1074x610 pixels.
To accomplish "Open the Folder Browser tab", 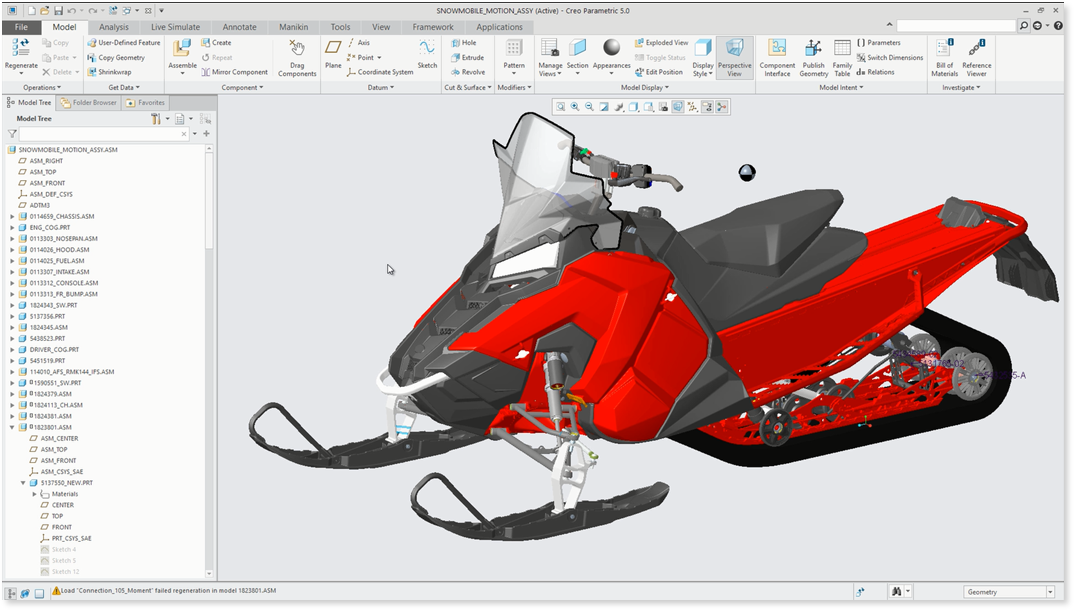I will [89, 102].
